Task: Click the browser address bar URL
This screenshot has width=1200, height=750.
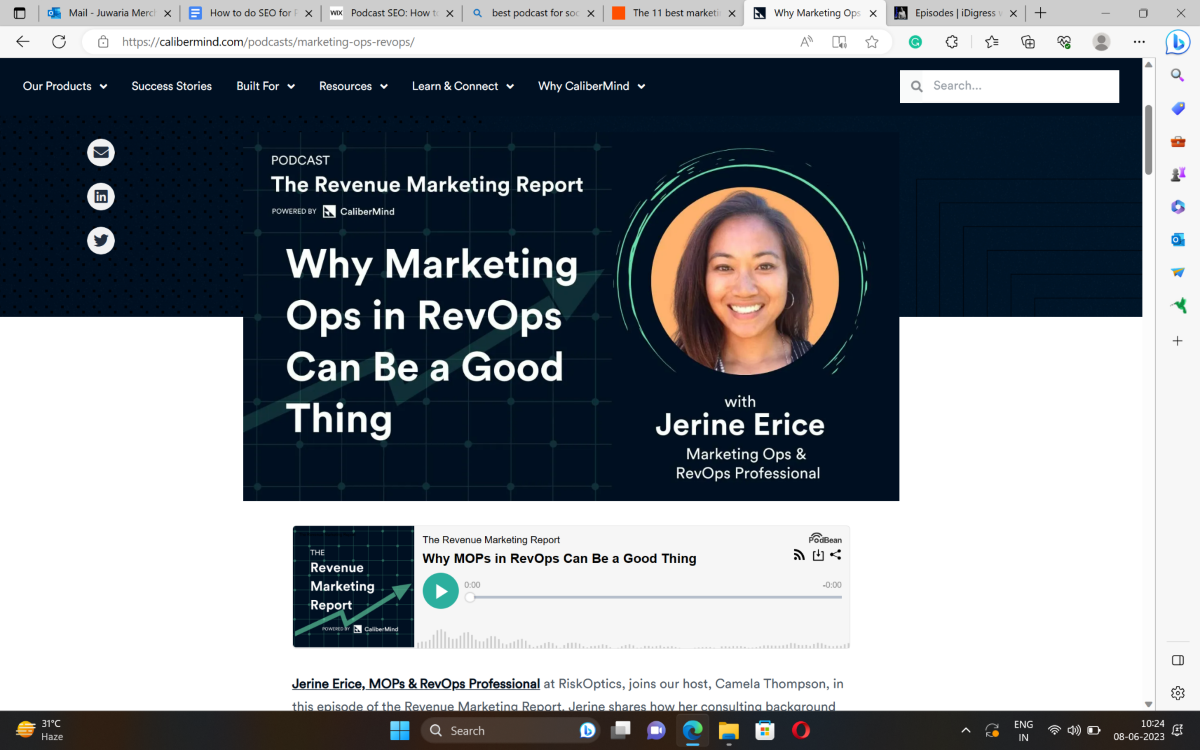Action: point(268,42)
